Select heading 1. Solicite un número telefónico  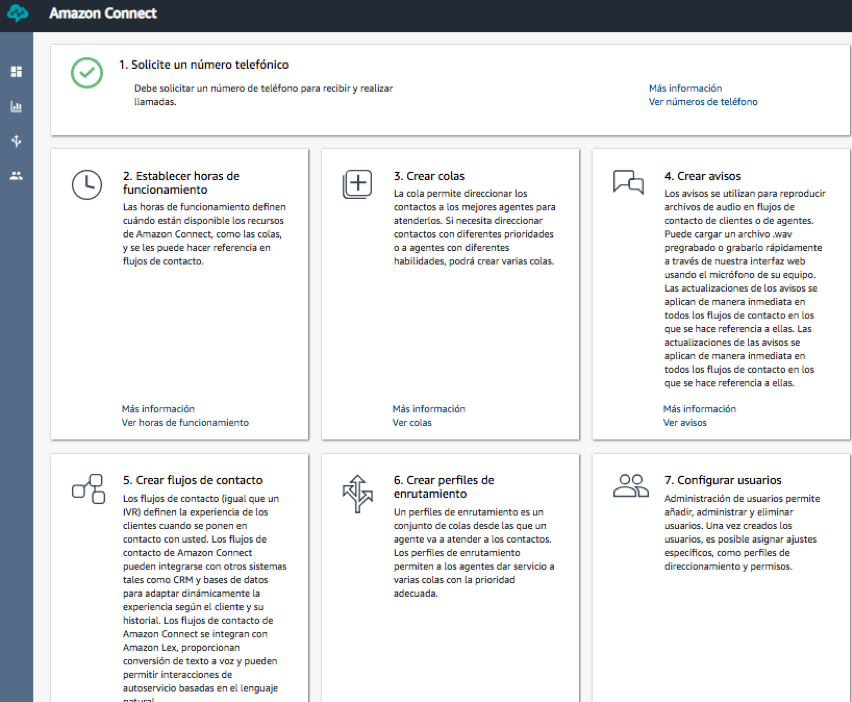click(x=204, y=65)
